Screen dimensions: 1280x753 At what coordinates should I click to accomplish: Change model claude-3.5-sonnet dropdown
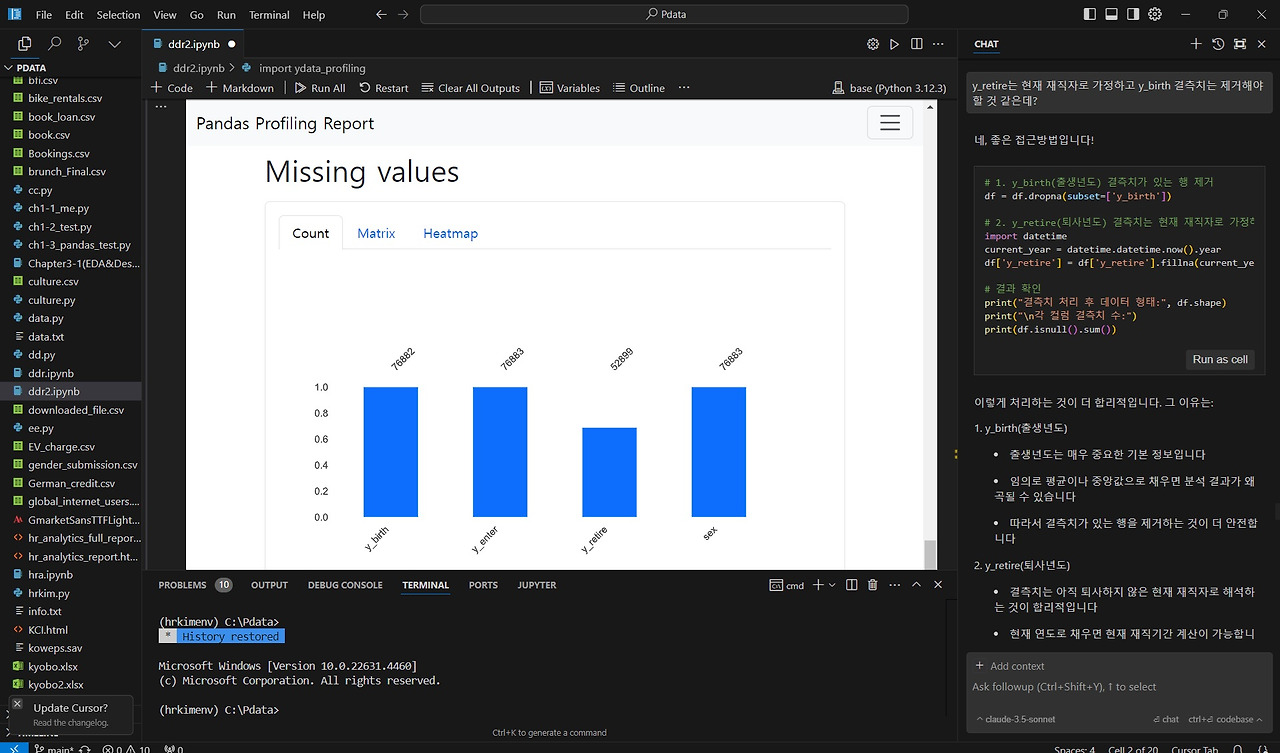[1016, 719]
